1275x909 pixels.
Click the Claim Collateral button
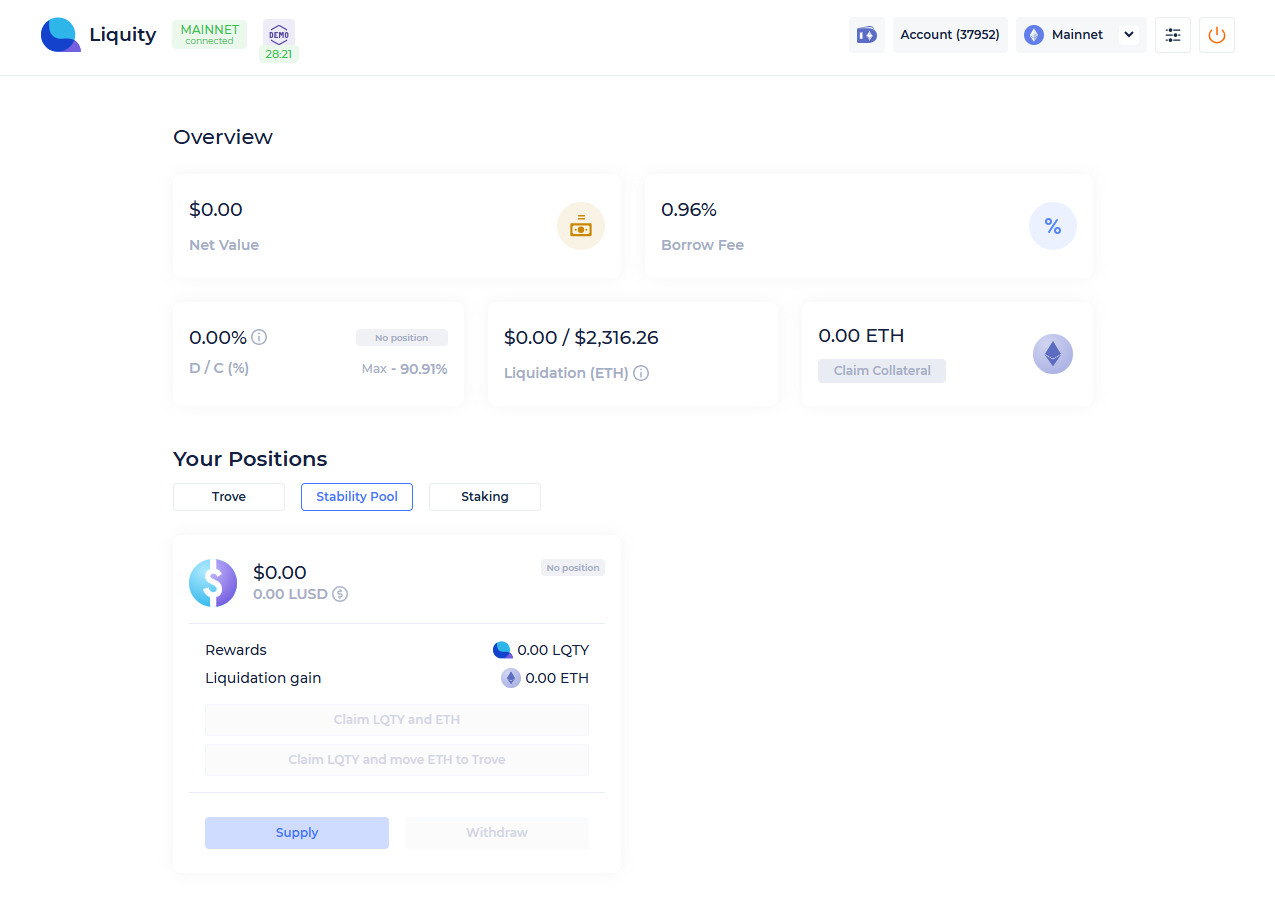881,371
